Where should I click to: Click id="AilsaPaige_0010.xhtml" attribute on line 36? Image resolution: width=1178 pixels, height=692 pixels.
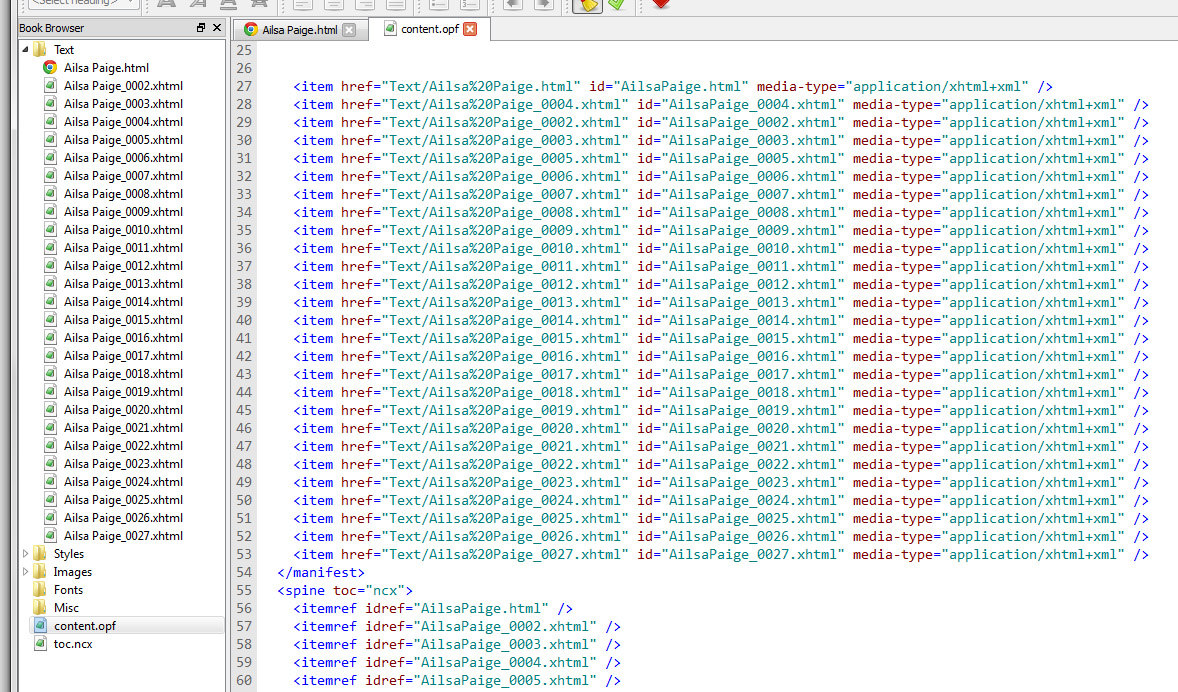(741, 248)
